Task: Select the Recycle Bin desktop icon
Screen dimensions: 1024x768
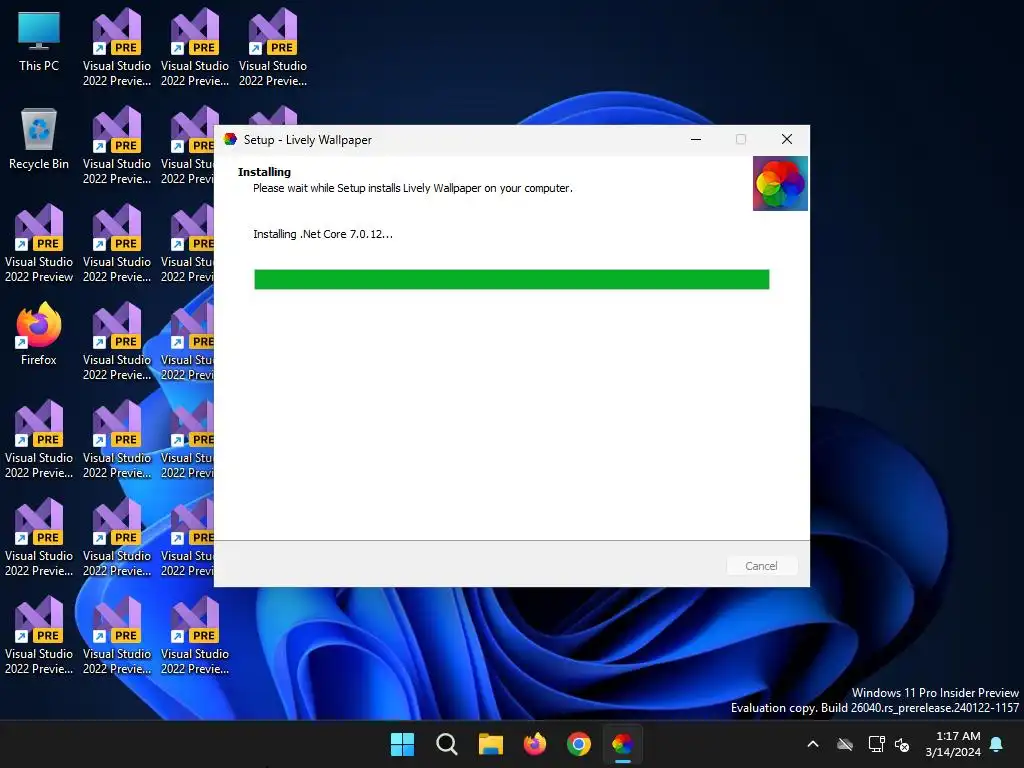Action: 39,139
